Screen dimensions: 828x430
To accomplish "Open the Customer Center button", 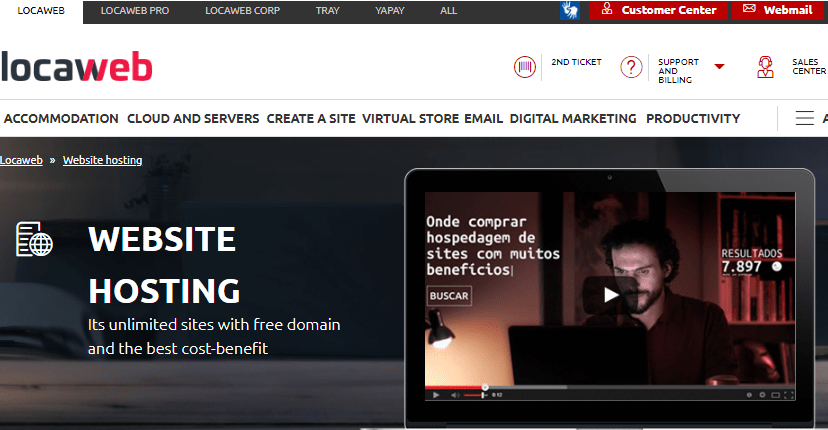I will click(658, 10).
